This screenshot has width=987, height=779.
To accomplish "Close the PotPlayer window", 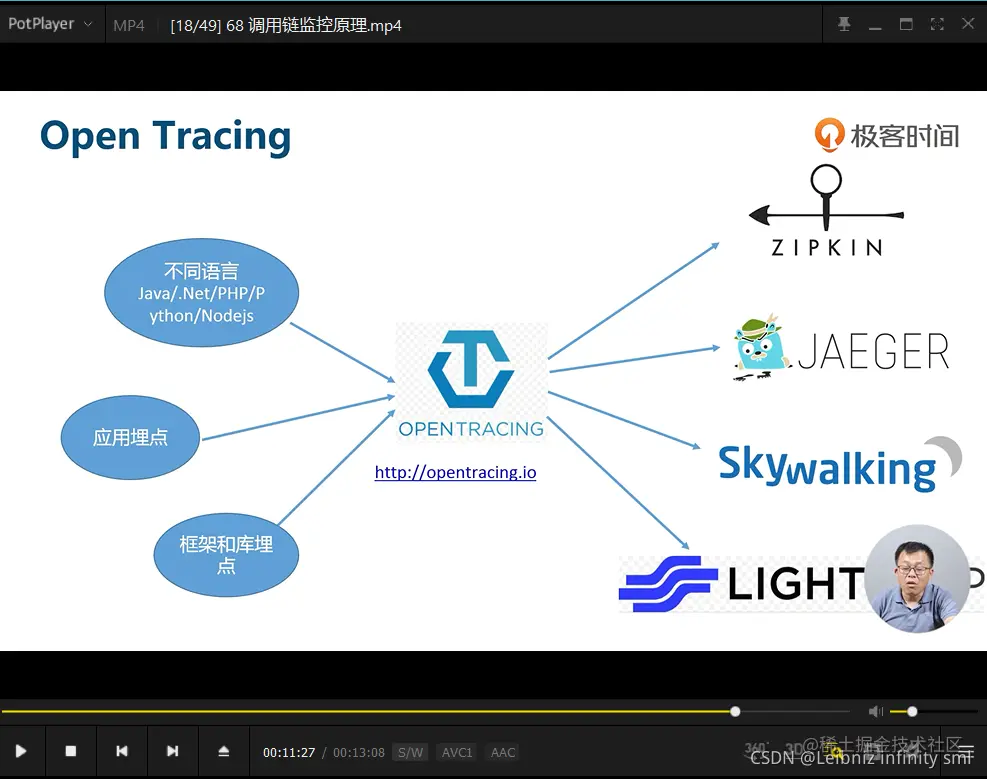I will 968,24.
